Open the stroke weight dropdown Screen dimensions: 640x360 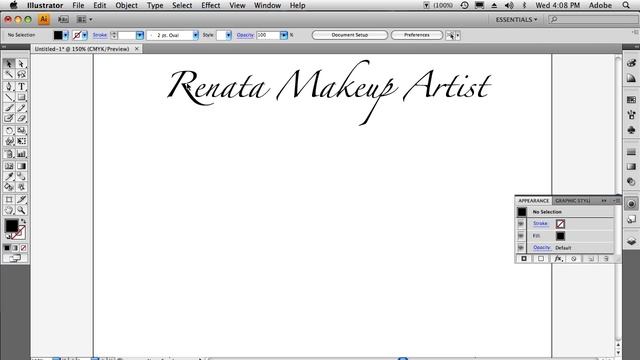point(140,35)
